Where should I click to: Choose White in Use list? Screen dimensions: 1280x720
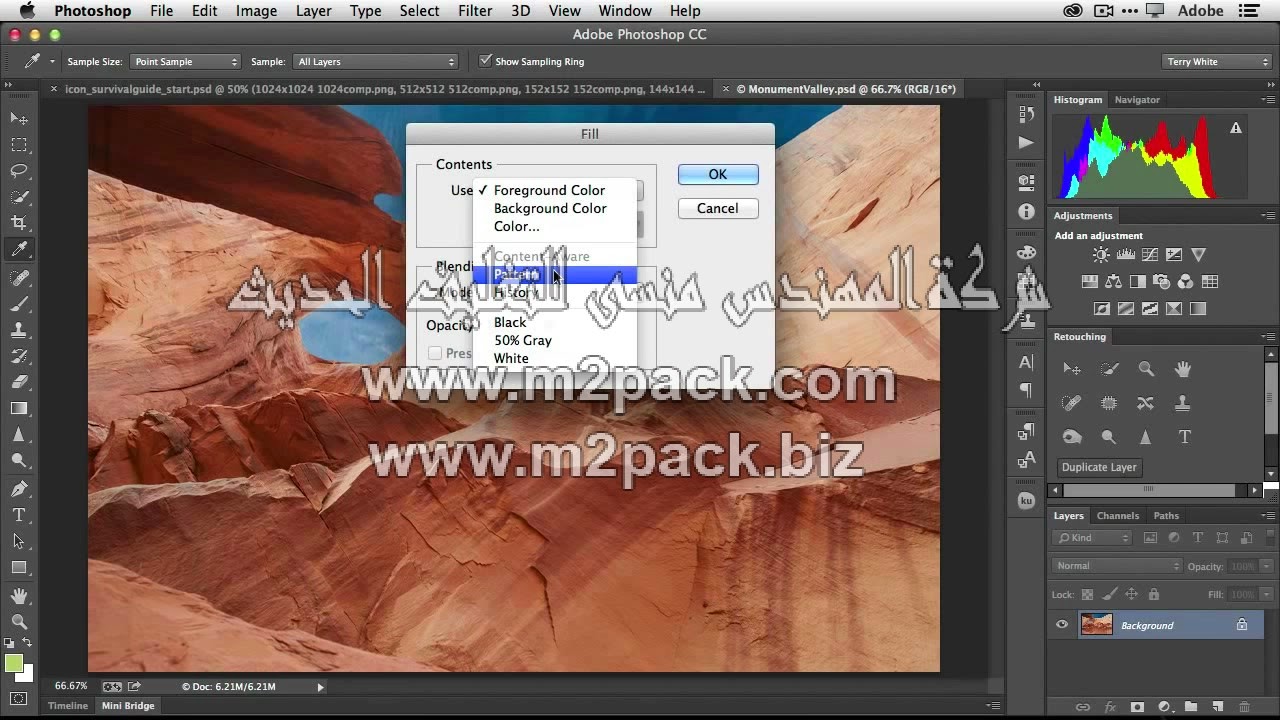point(511,358)
